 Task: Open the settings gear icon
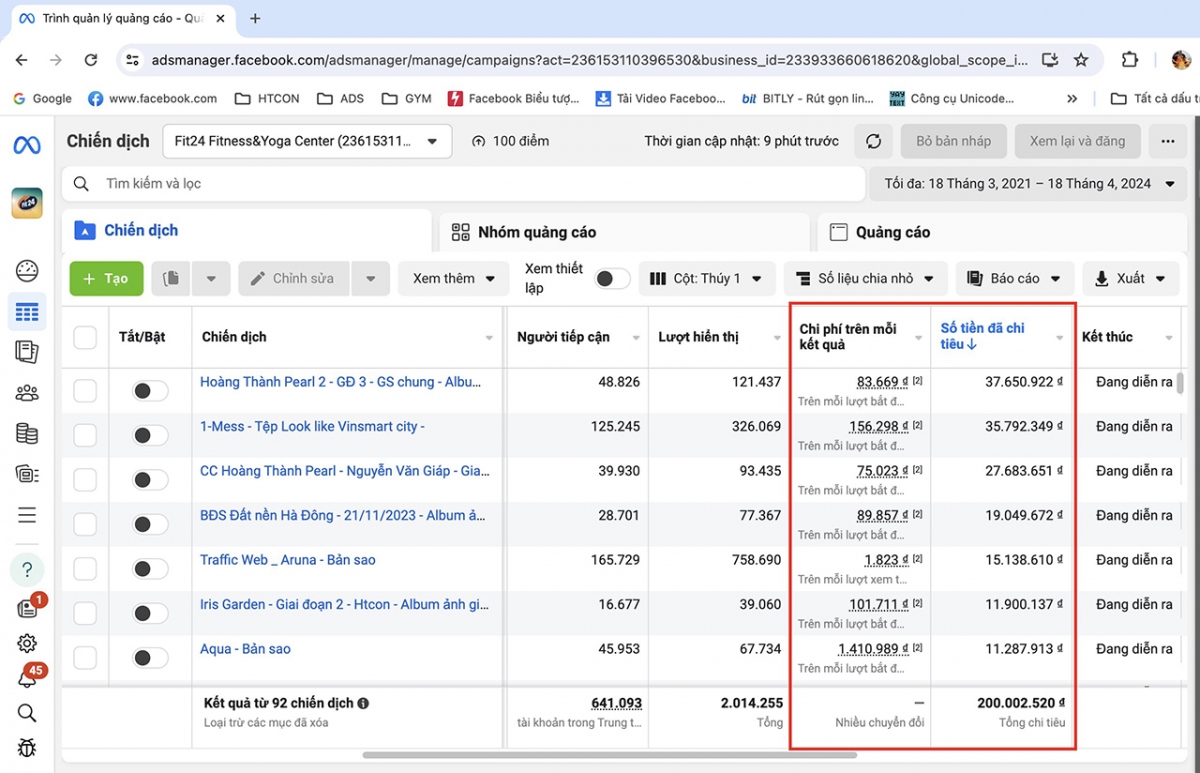click(27, 643)
